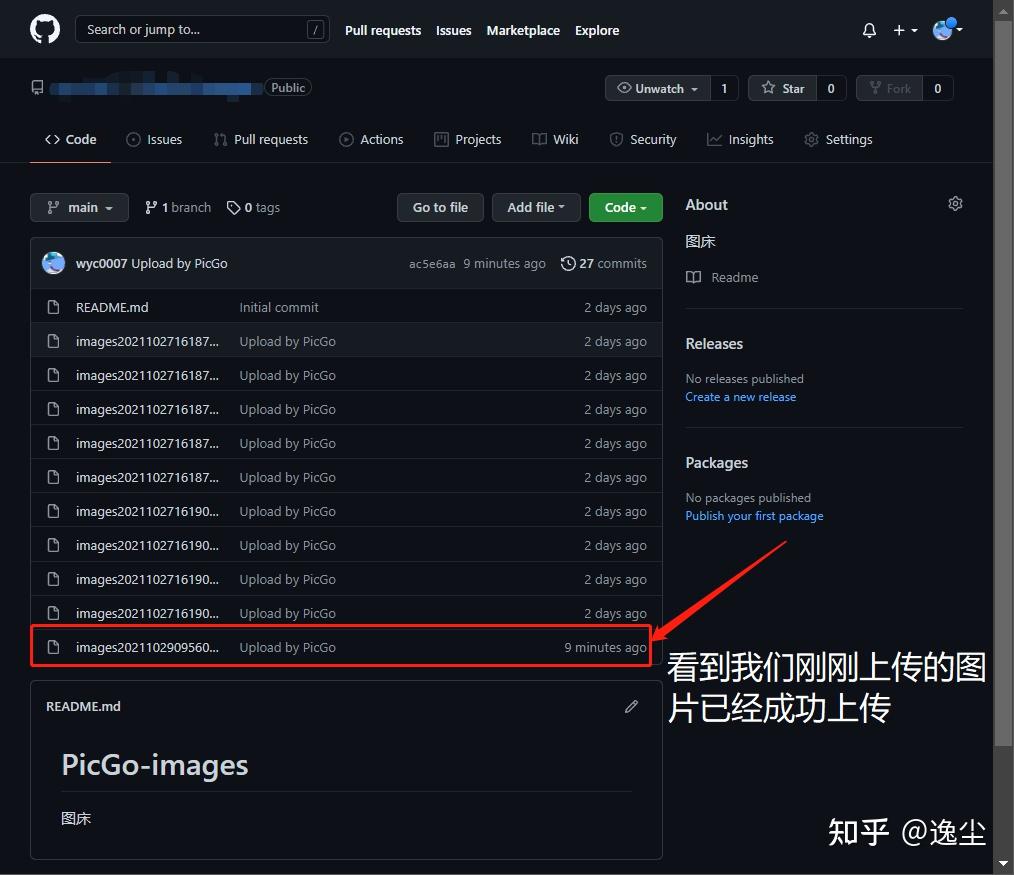Open the notifications bell
Viewport: 1014px width, 875px height.
click(868, 30)
